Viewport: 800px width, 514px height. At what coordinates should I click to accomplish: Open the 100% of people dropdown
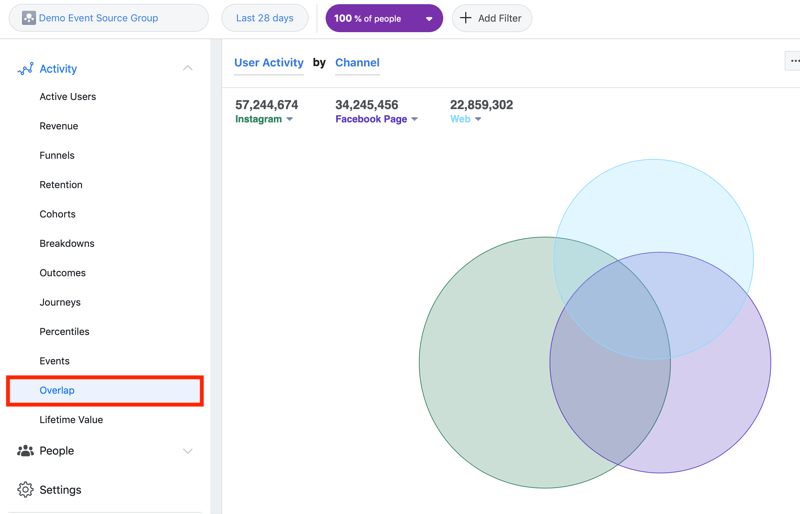click(x=384, y=18)
